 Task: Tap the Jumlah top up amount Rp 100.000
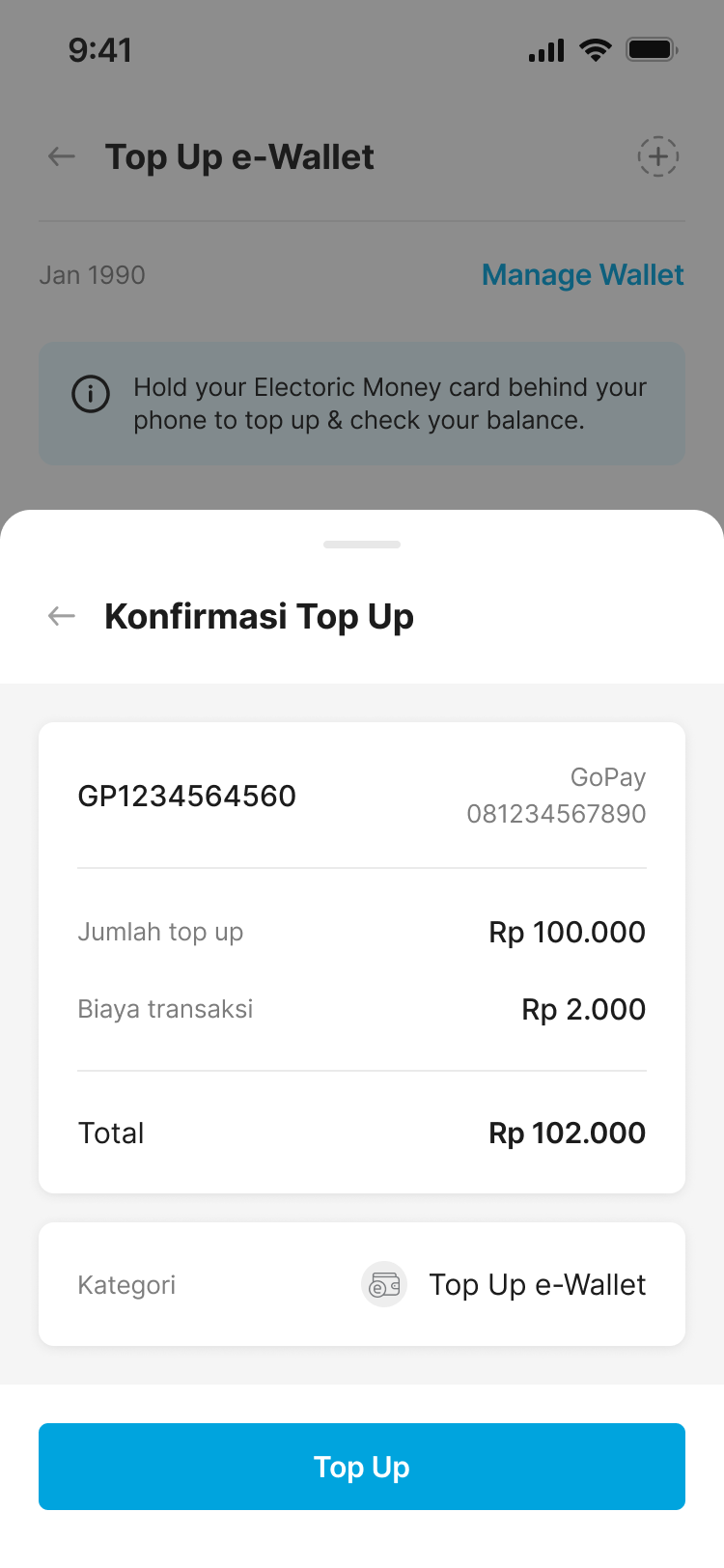pyautogui.click(x=567, y=932)
